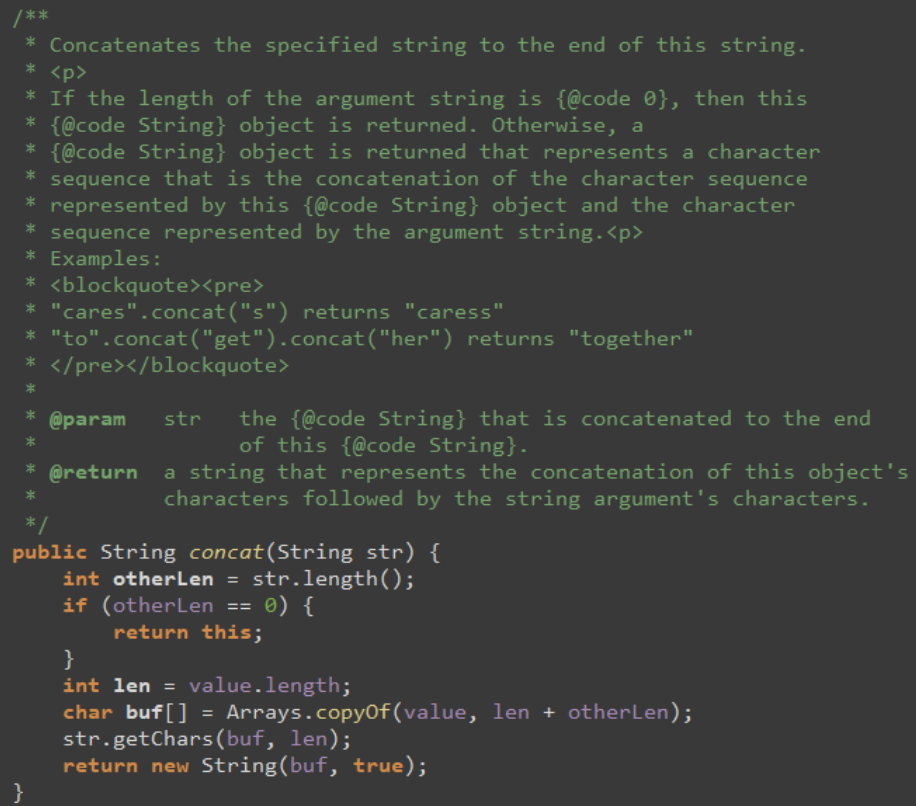Viewport: 916px width, 806px height.
Task: Click the method's final closing brace
Action: pyautogui.click(x=19, y=792)
